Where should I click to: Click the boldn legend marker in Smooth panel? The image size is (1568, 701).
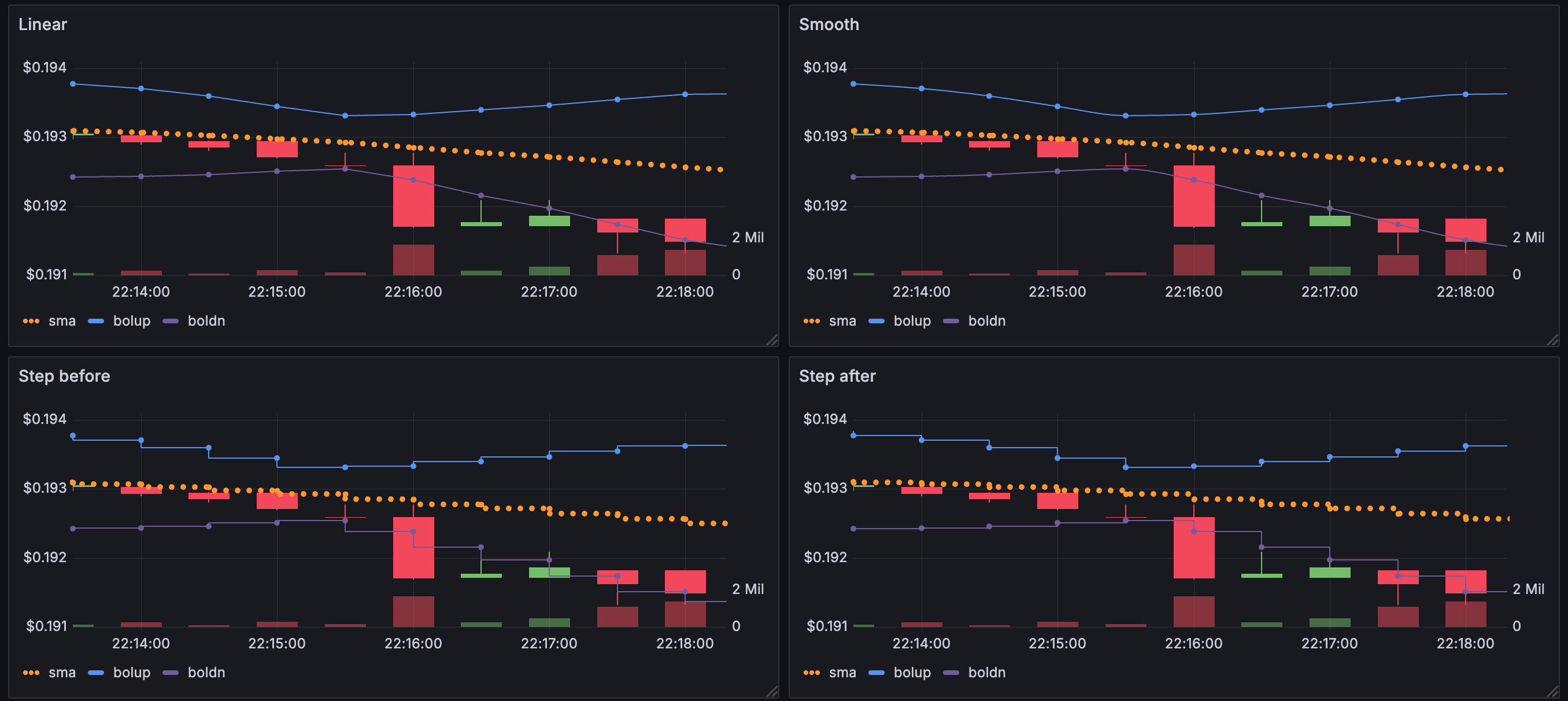(x=951, y=321)
